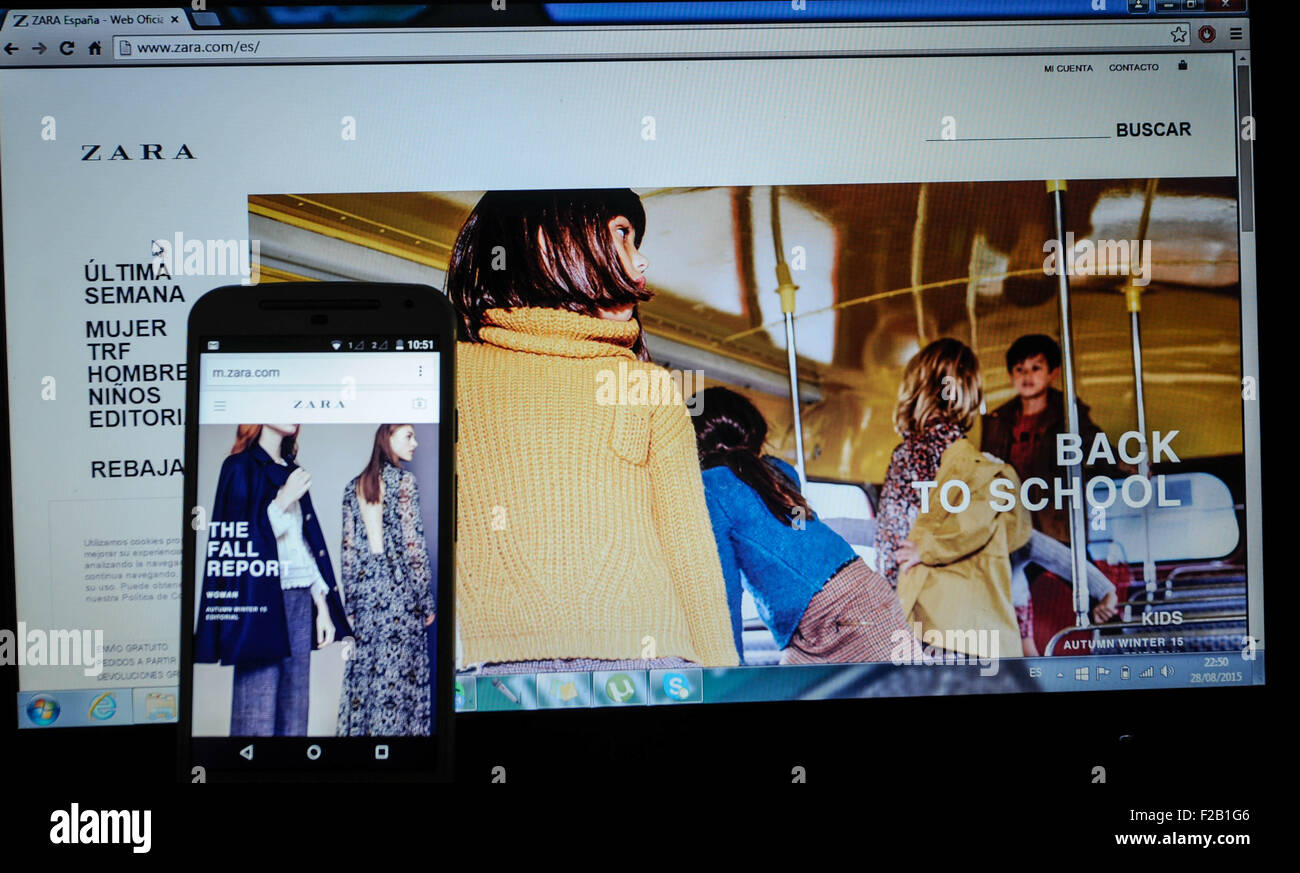Tap the ZARA logo on the phone
The height and width of the screenshot is (873, 1300).
pyautogui.click(x=319, y=404)
